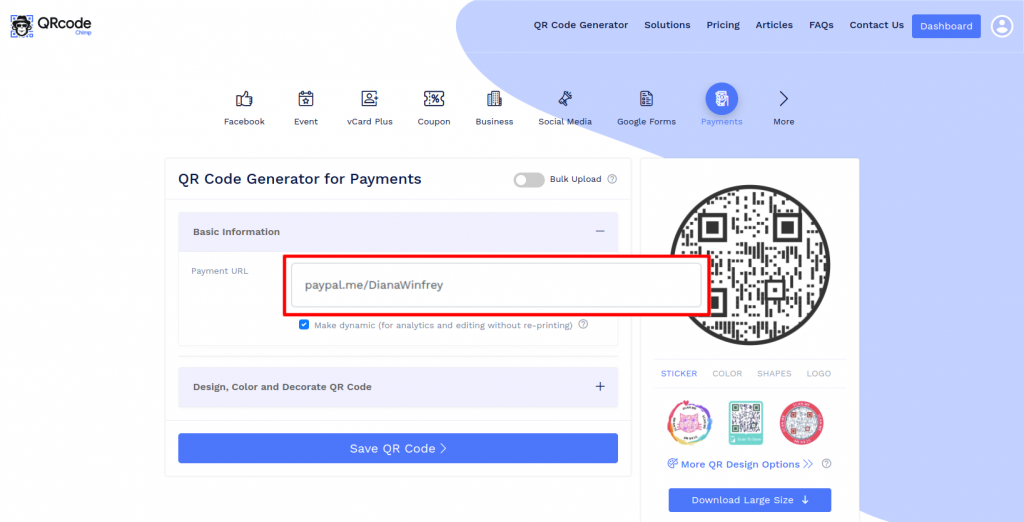
Task: Click the Bulk Upload help icon
Action: click(612, 179)
